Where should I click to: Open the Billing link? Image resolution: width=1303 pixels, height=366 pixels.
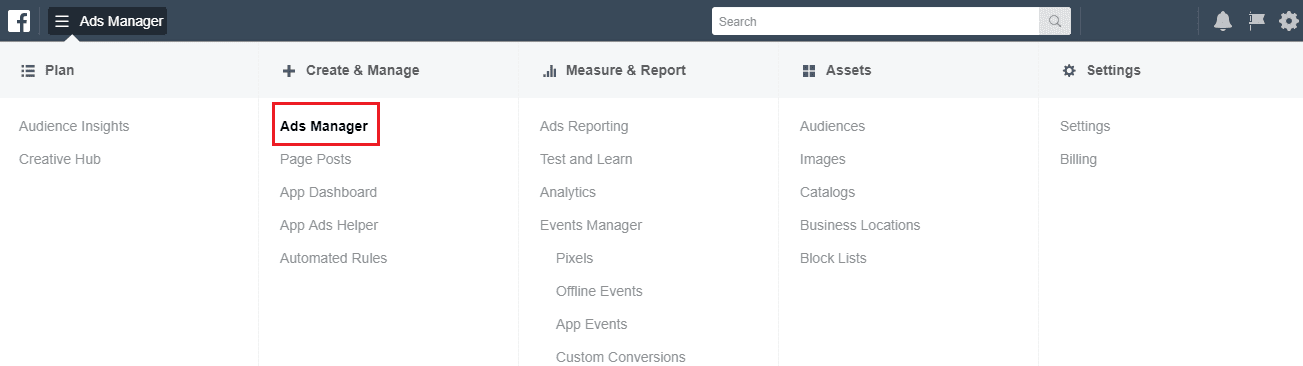pos(1078,159)
